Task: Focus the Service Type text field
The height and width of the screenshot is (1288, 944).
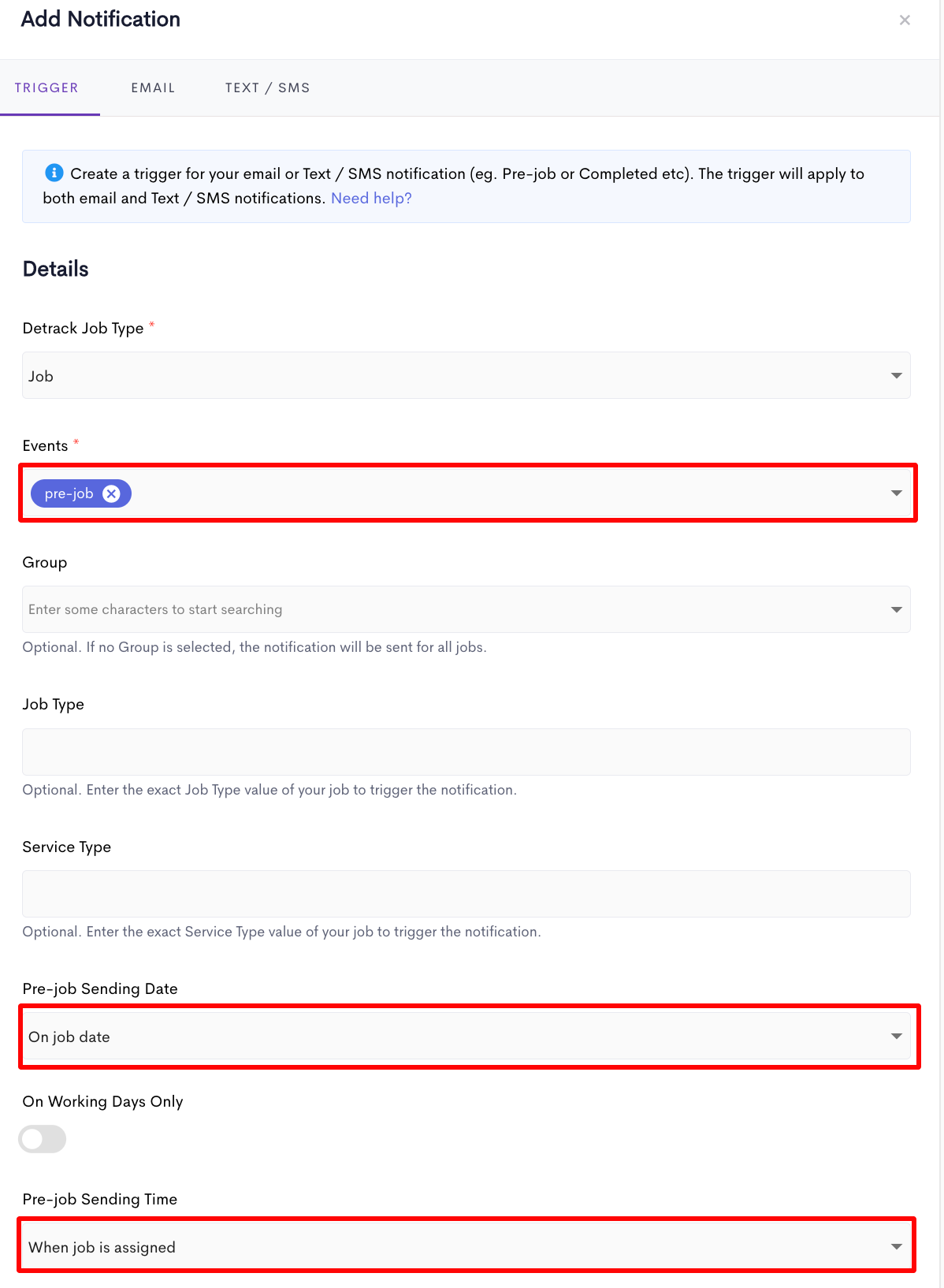Action: pyautogui.click(x=466, y=894)
